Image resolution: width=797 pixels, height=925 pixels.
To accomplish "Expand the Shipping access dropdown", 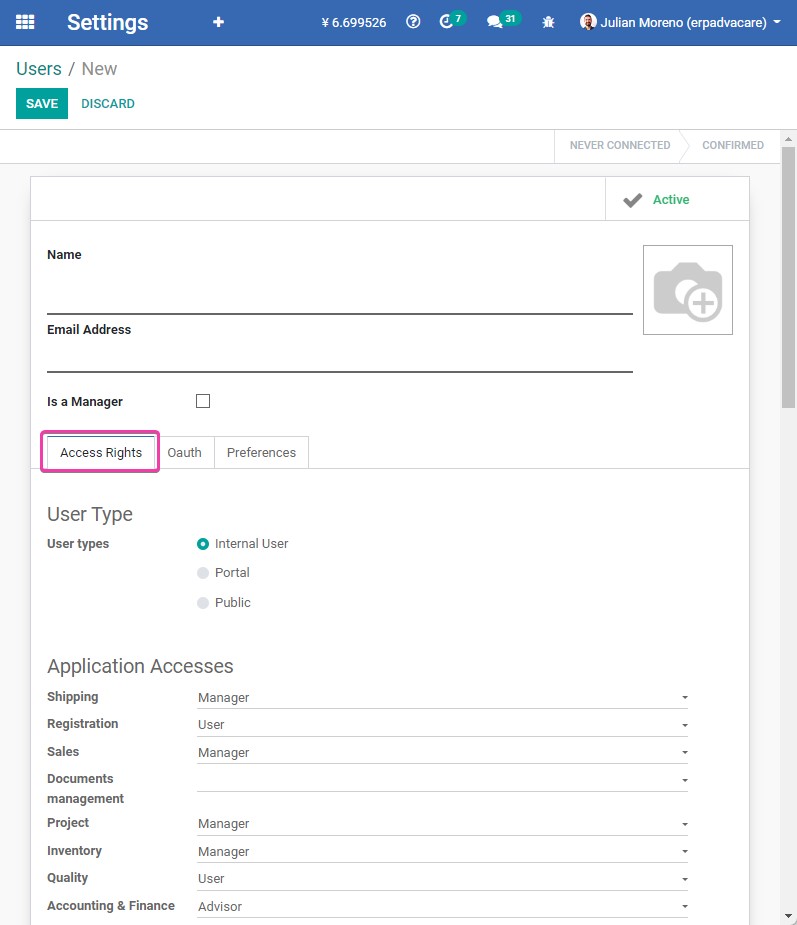I will coord(442,697).
